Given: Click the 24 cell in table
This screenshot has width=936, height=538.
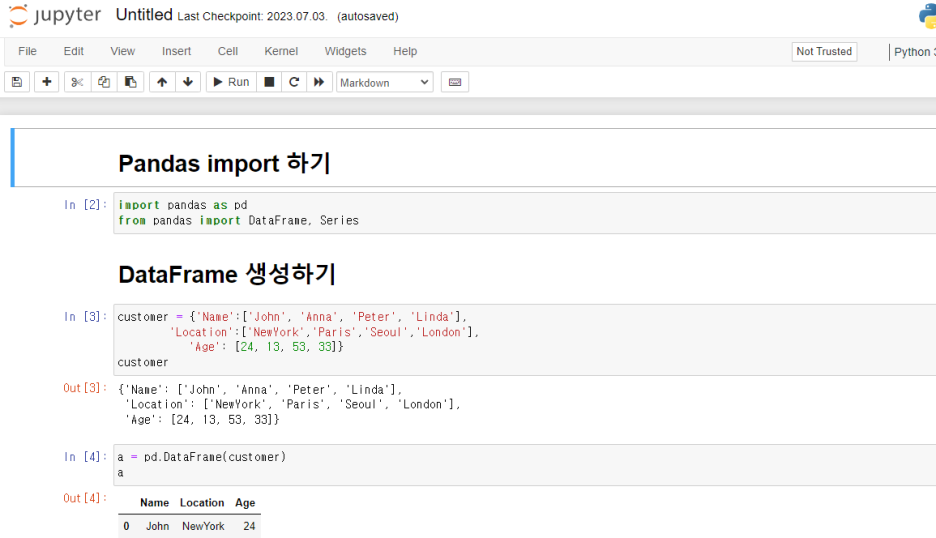Looking at the screenshot, I should click(249, 526).
